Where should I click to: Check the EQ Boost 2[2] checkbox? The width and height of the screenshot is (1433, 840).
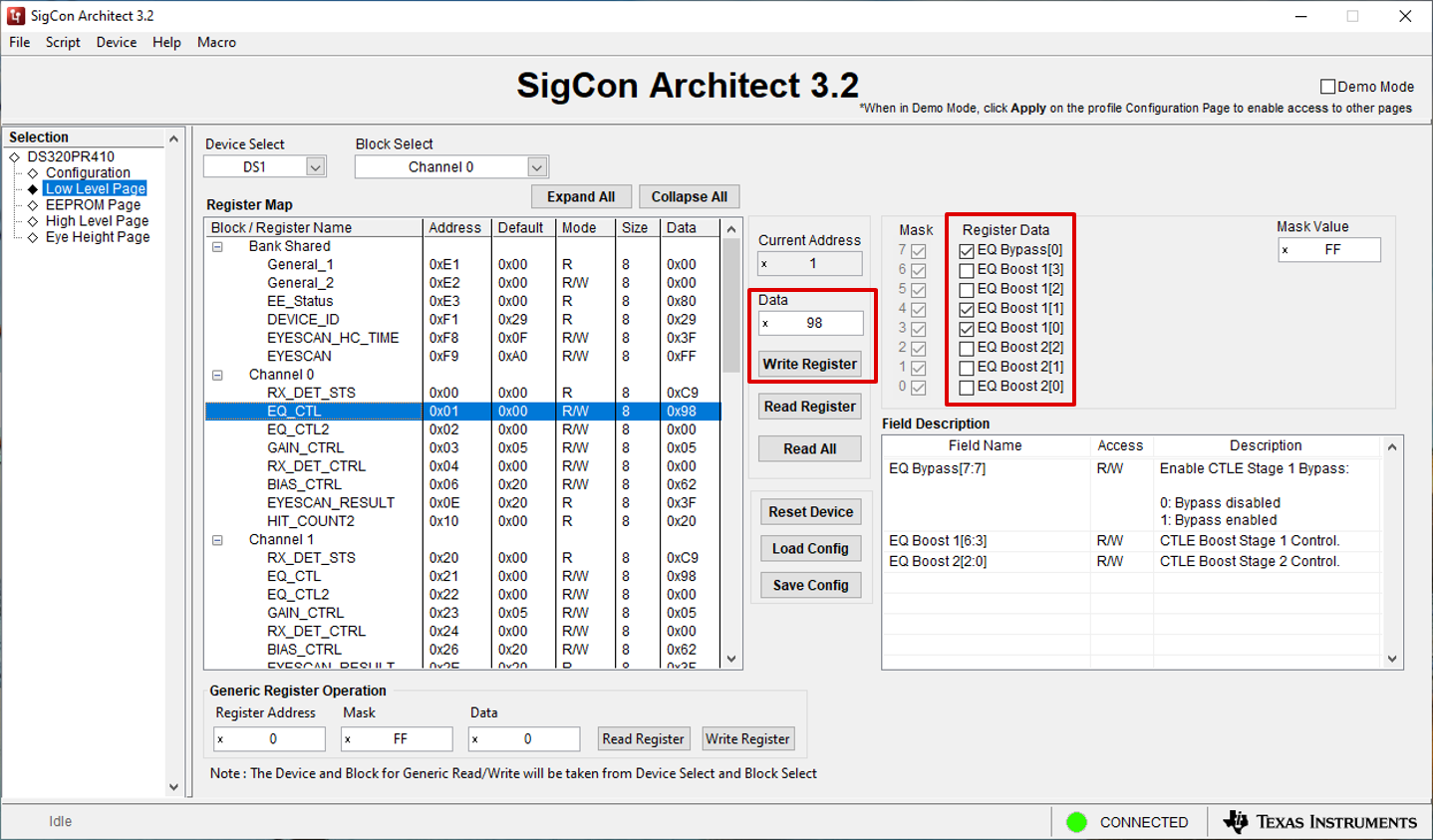966,349
